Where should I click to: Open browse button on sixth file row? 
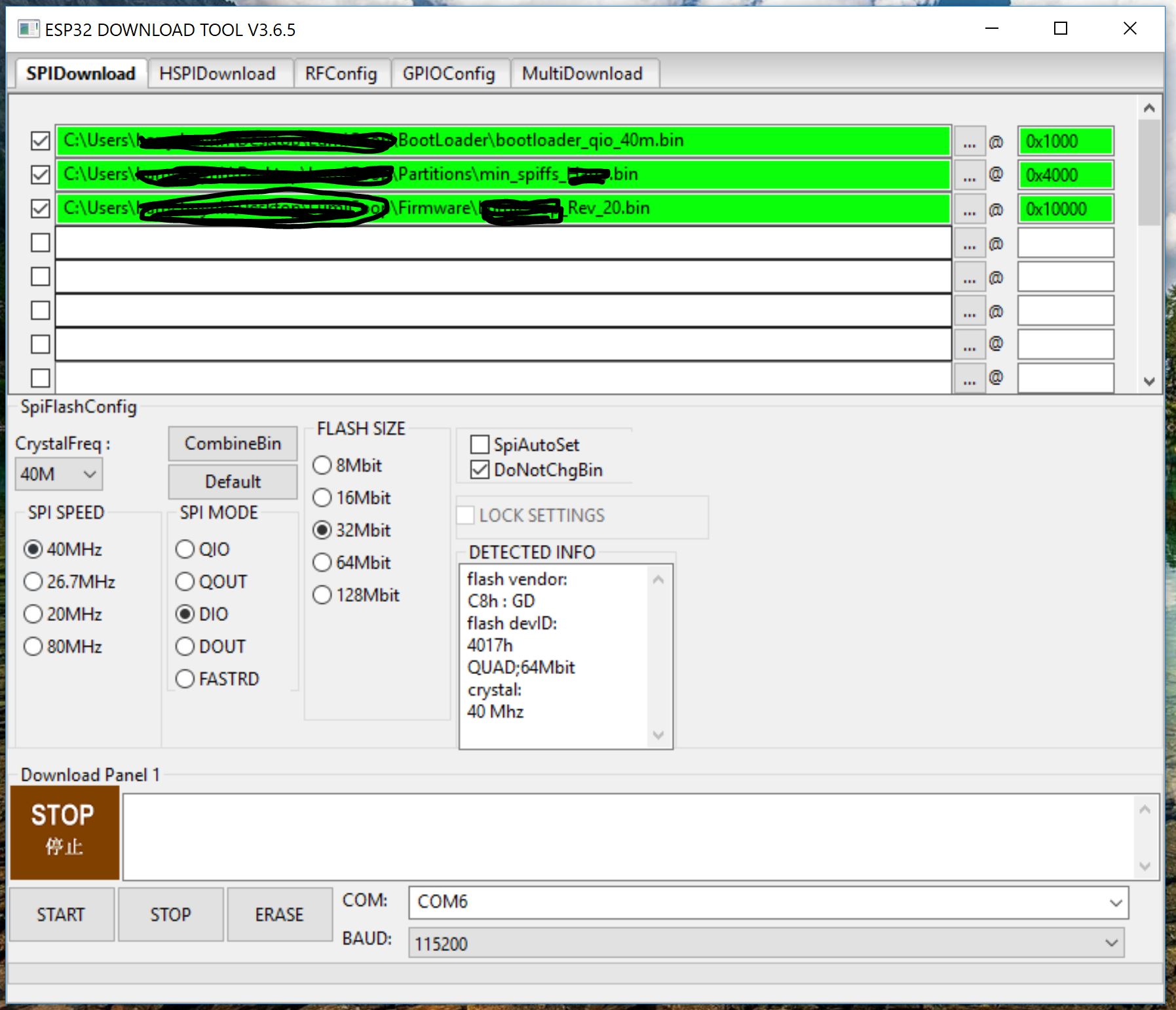[969, 311]
